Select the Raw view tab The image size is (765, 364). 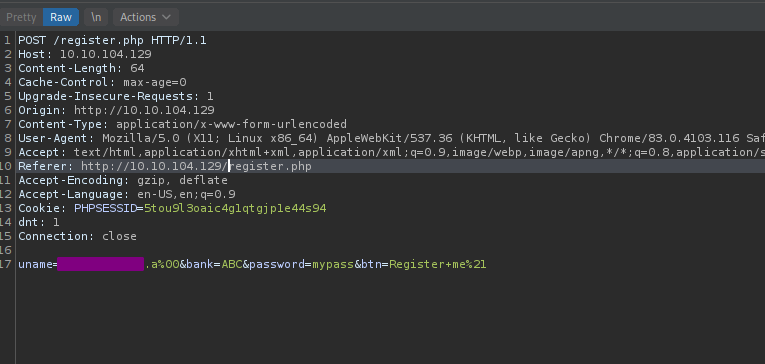coord(61,17)
